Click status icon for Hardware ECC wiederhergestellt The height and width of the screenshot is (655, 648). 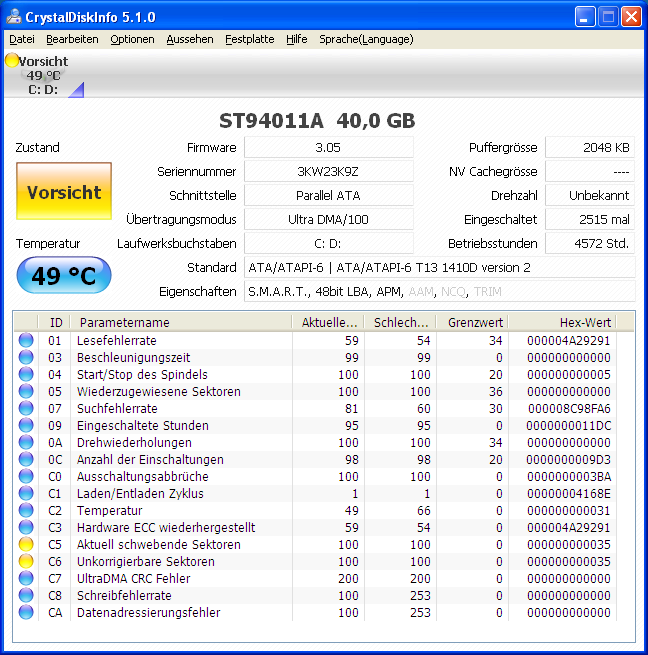tap(26, 527)
